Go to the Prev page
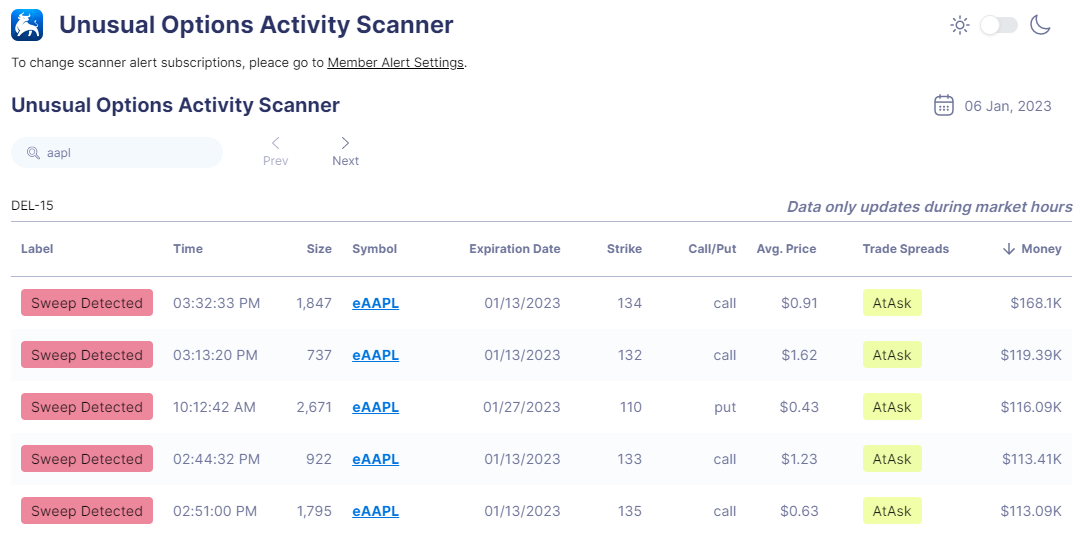The width and height of the screenshot is (1087, 537). [275, 152]
